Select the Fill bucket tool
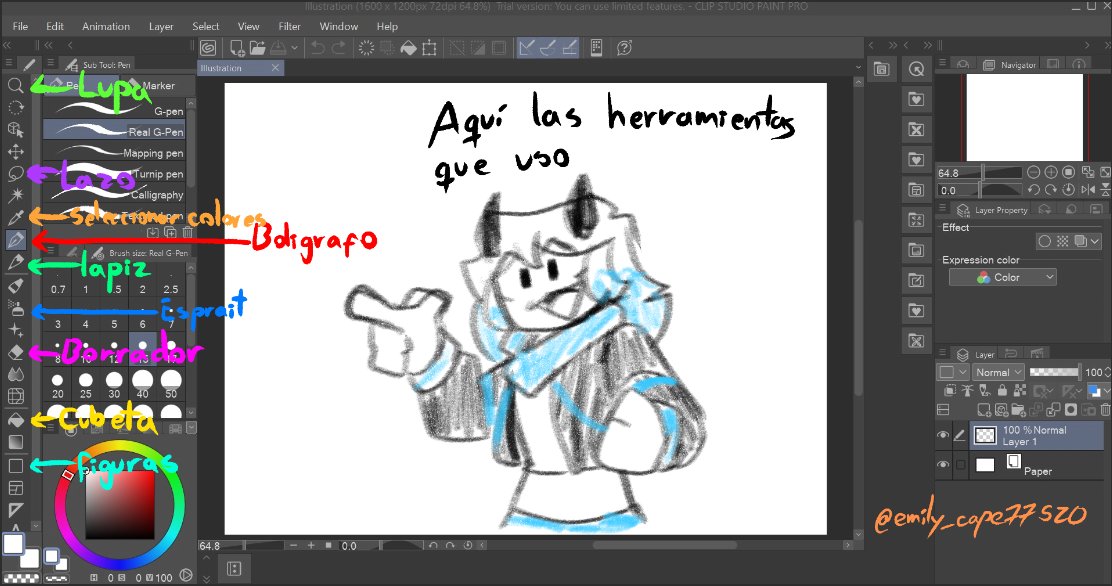1112x586 pixels. (x=16, y=419)
